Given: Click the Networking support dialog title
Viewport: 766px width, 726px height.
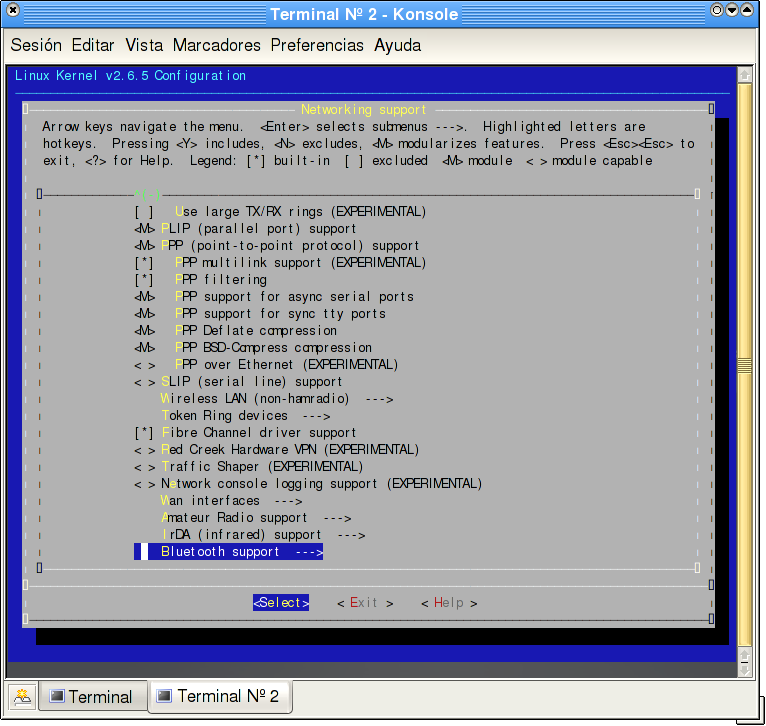Looking at the screenshot, I should tap(363, 110).
